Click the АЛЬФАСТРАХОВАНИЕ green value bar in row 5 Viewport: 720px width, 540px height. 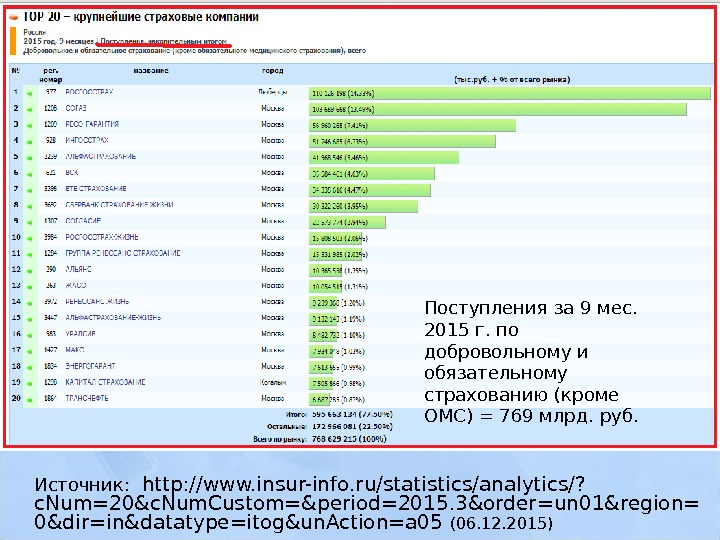tap(384, 158)
